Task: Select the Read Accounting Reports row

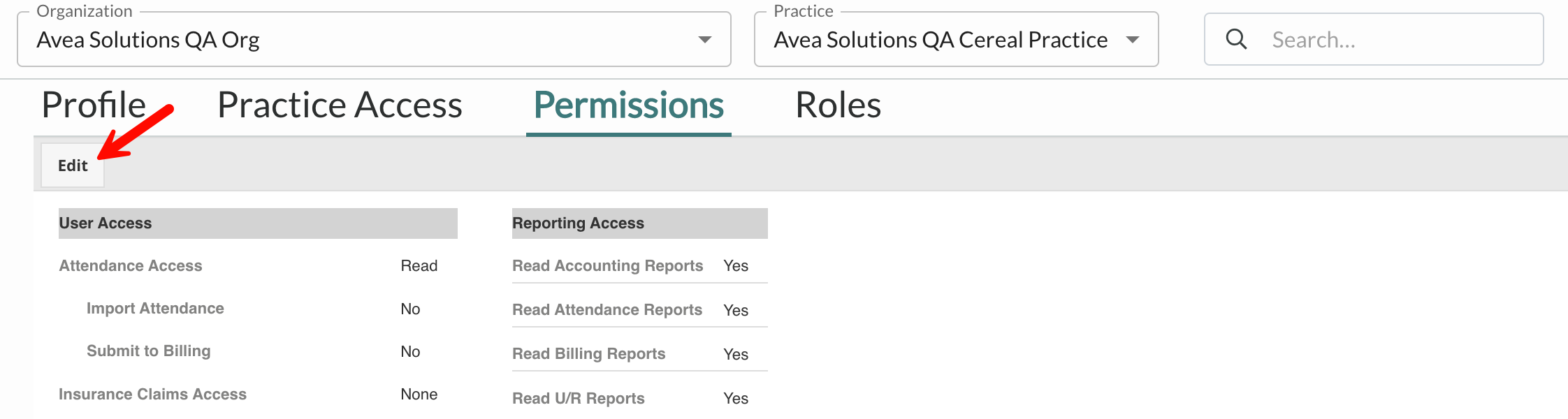Action: [607, 266]
